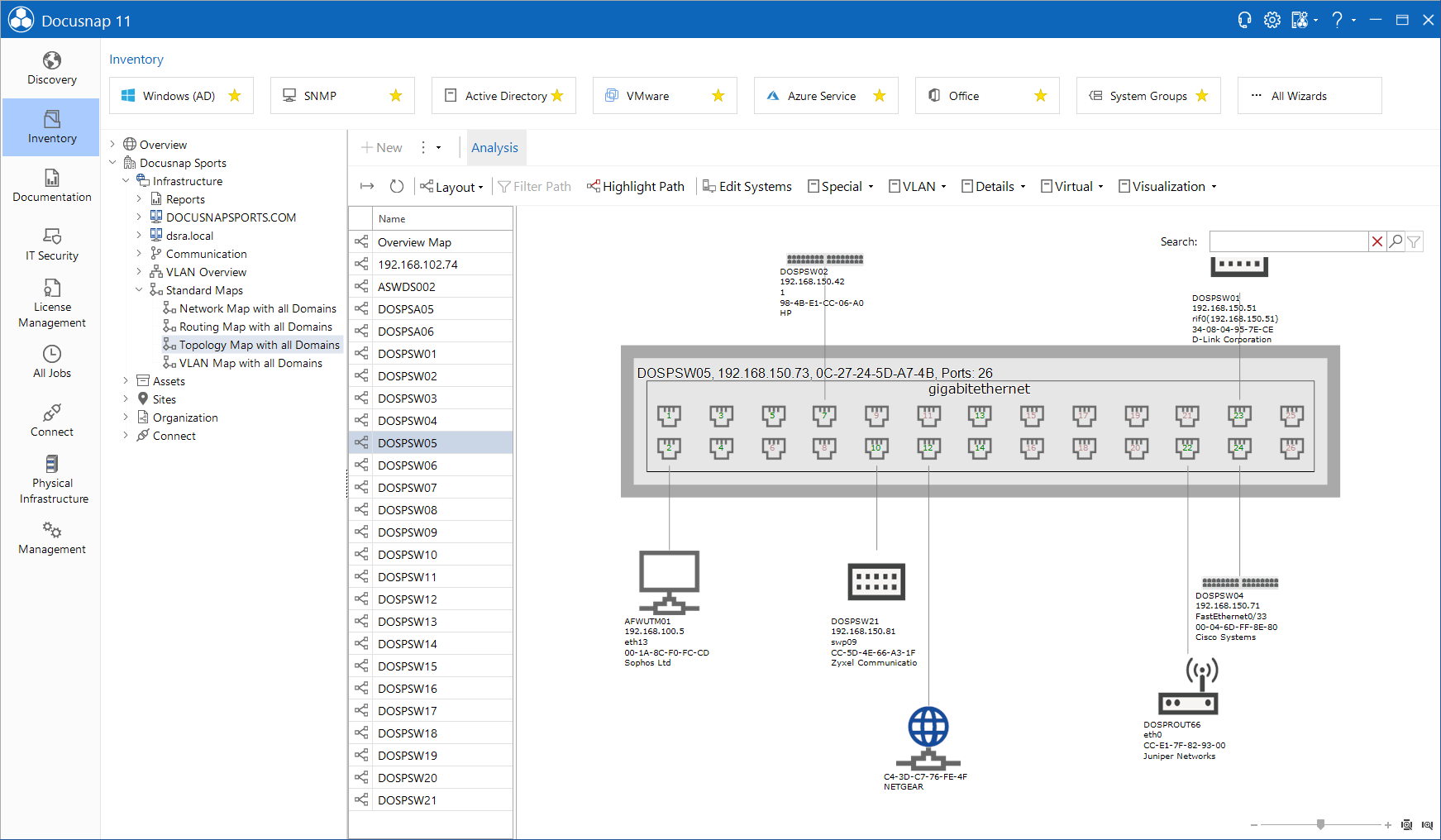Open the All Jobs sidebar section
The width and height of the screenshot is (1441, 840).
(x=51, y=362)
